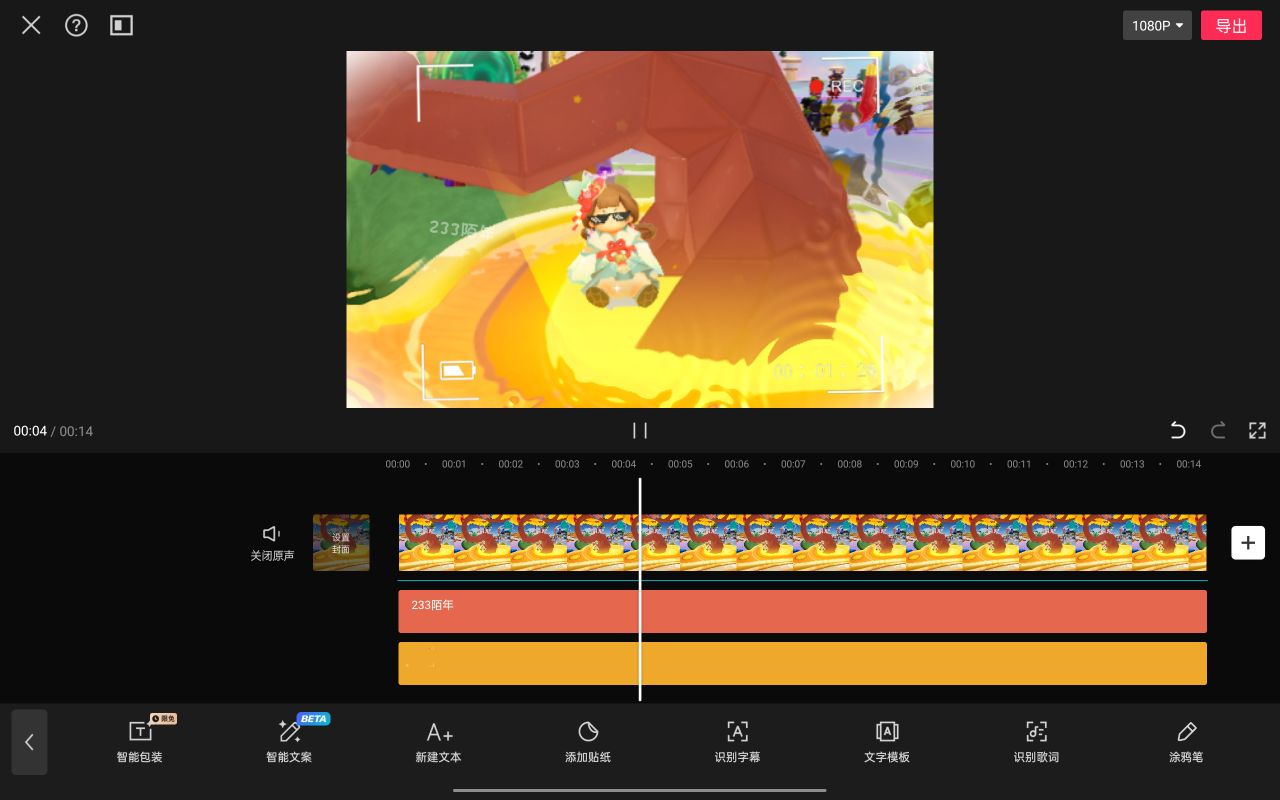Select the 涂鸦笔 doodle pen tool
The height and width of the screenshot is (800, 1280).
pos(1186,742)
